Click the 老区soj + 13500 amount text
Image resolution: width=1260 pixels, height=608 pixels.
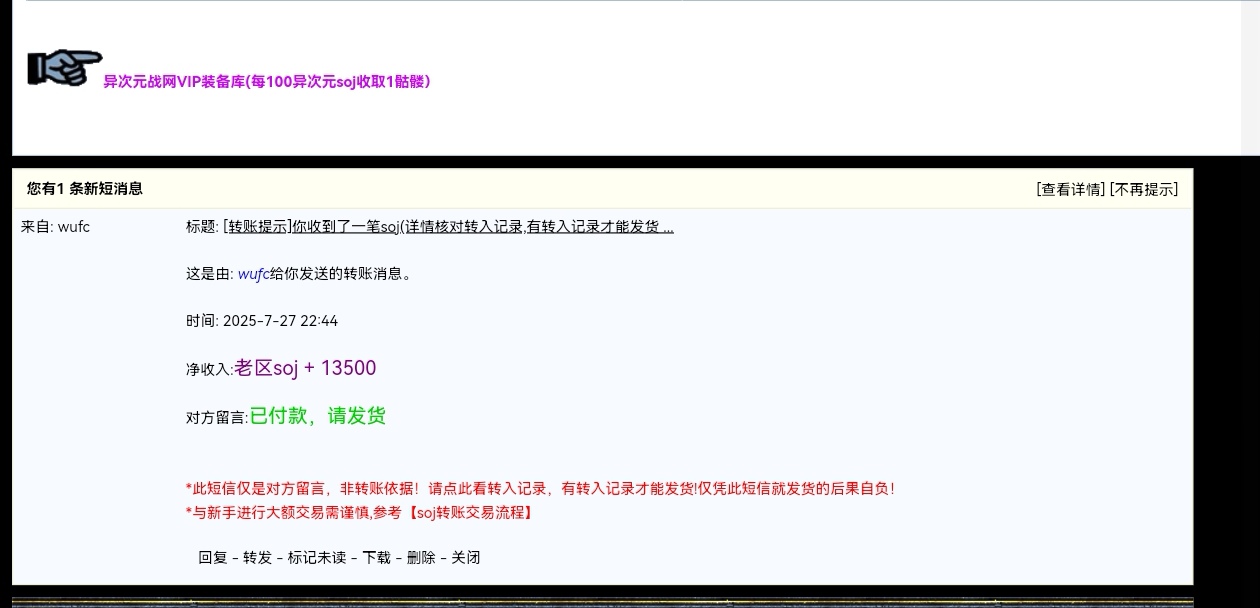(305, 369)
